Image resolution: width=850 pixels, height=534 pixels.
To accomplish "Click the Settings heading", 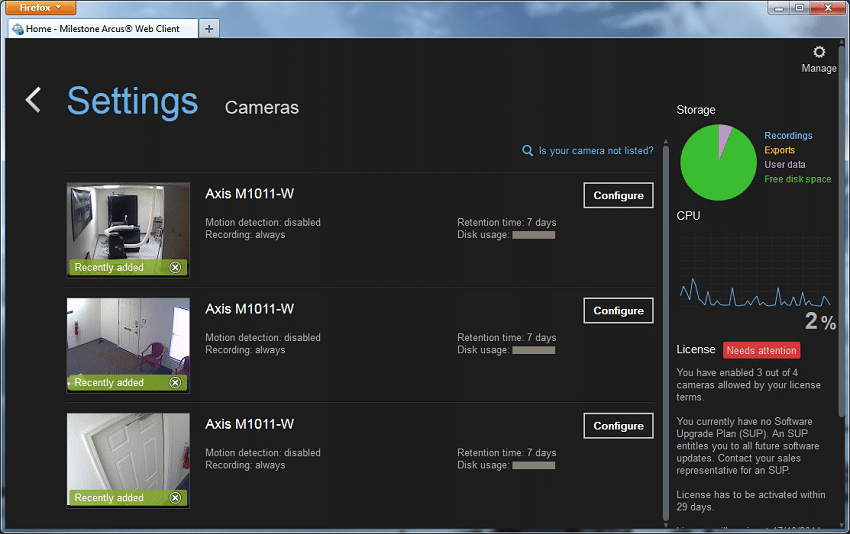I will [x=132, y=101].
